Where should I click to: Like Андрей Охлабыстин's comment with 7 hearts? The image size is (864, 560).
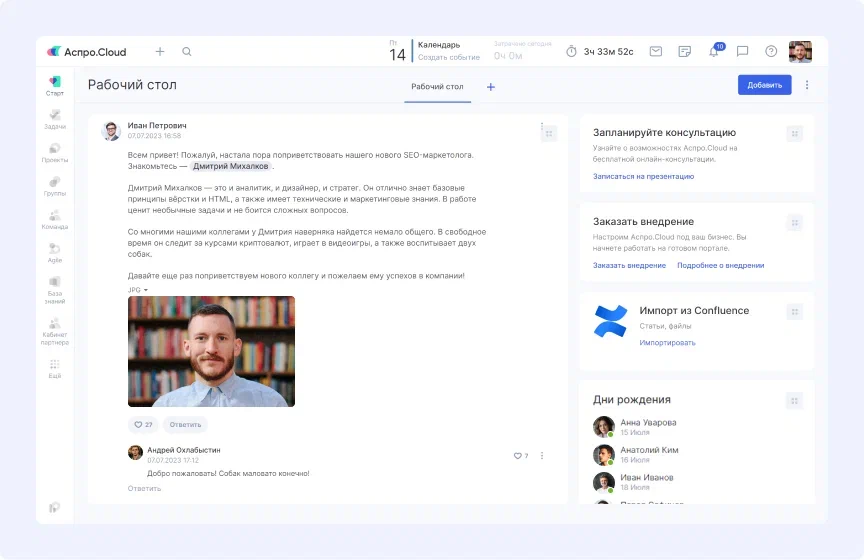tap(521, 456)
